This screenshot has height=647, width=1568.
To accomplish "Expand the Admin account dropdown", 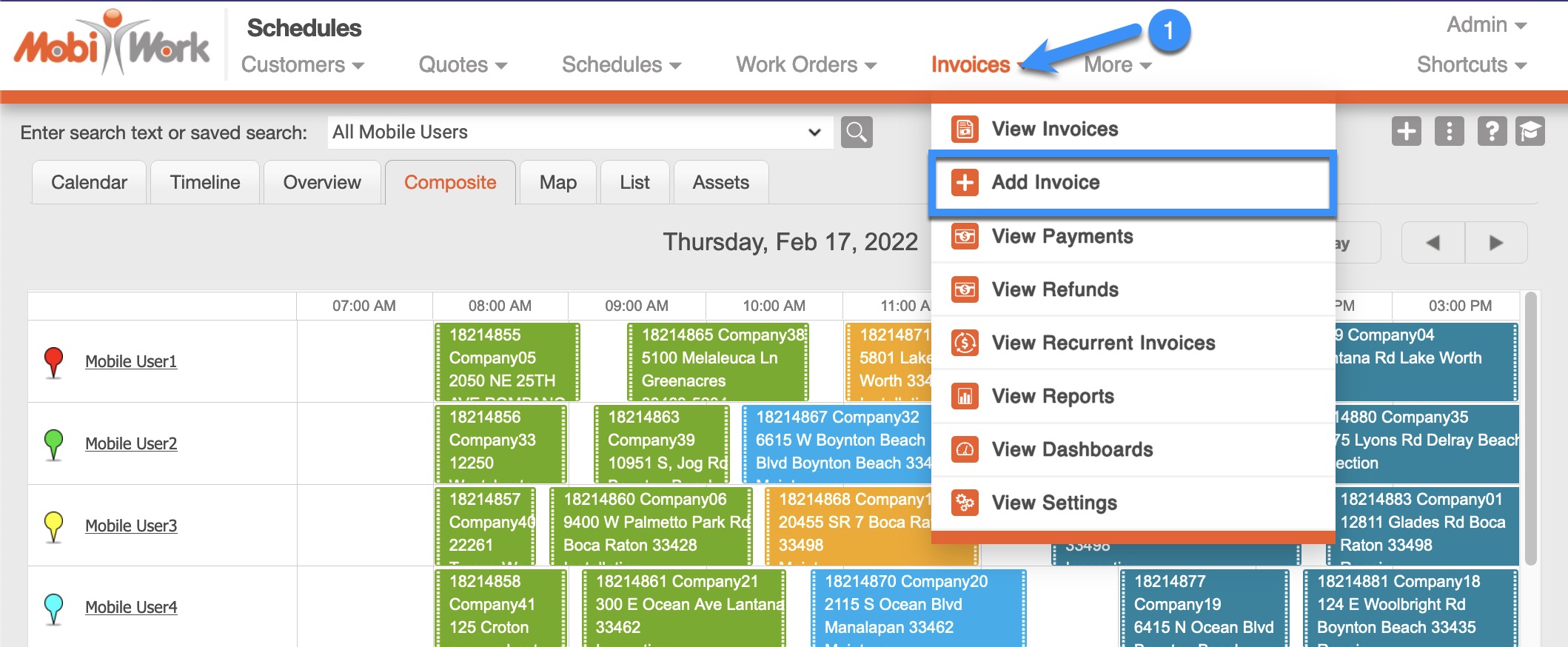I will [1486, 25].
